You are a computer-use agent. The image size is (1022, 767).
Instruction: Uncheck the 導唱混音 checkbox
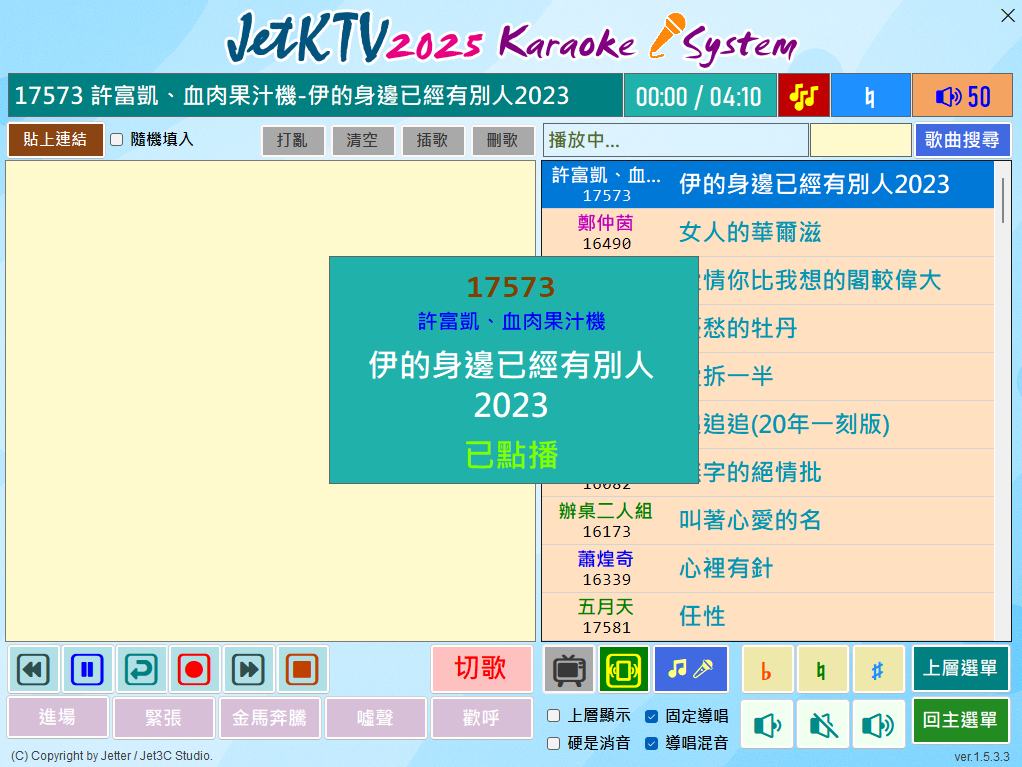pyautogui.click(x=651, y=743)
